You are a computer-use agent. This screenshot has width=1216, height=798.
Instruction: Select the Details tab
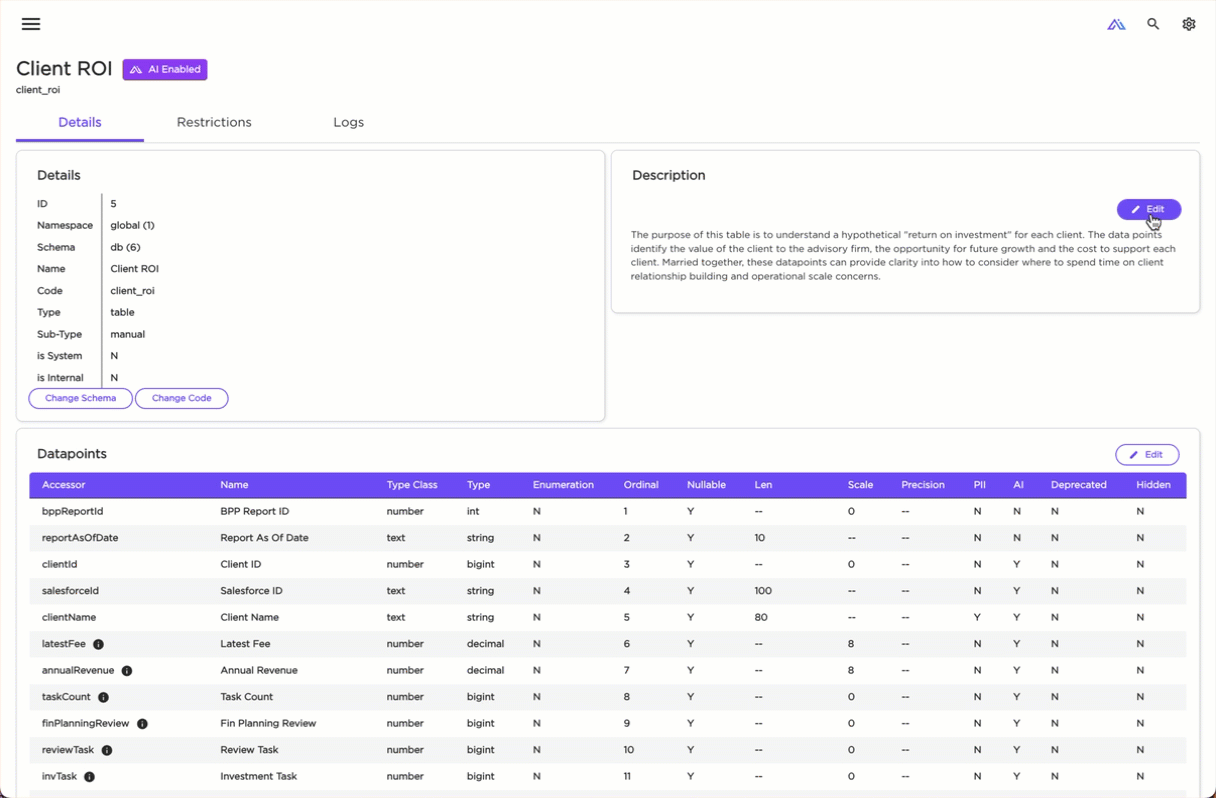(x=80, y=122)
